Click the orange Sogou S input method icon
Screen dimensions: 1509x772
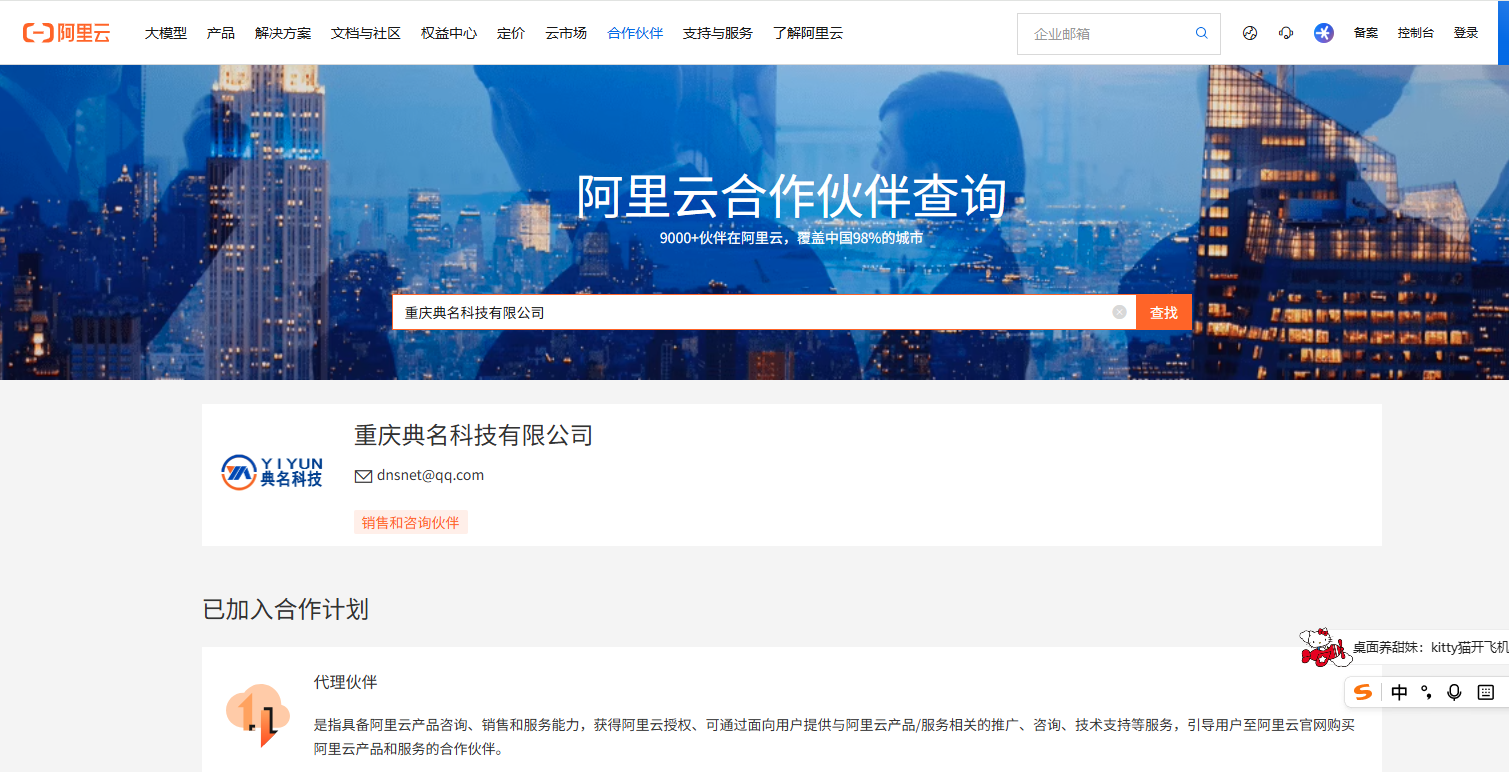tap(1362, 692)
